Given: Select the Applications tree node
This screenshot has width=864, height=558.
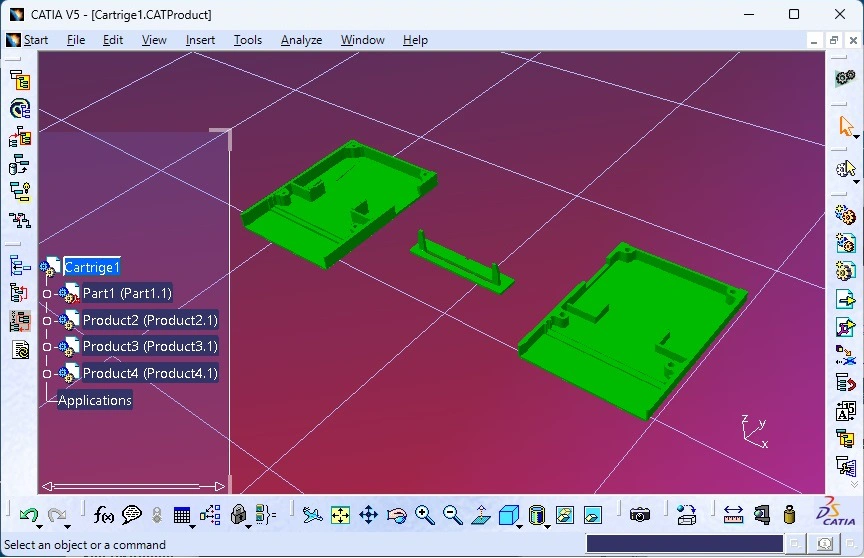Looking at the screenshot, I should click(95, 400).
